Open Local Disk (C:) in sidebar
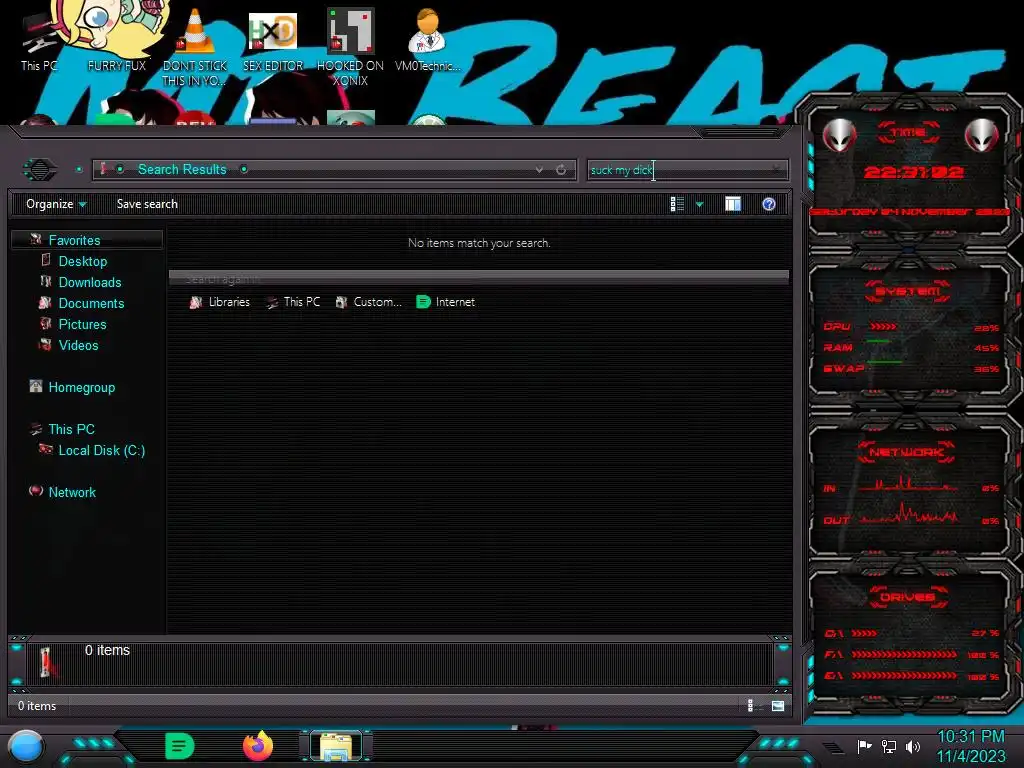 pos(102,450)
